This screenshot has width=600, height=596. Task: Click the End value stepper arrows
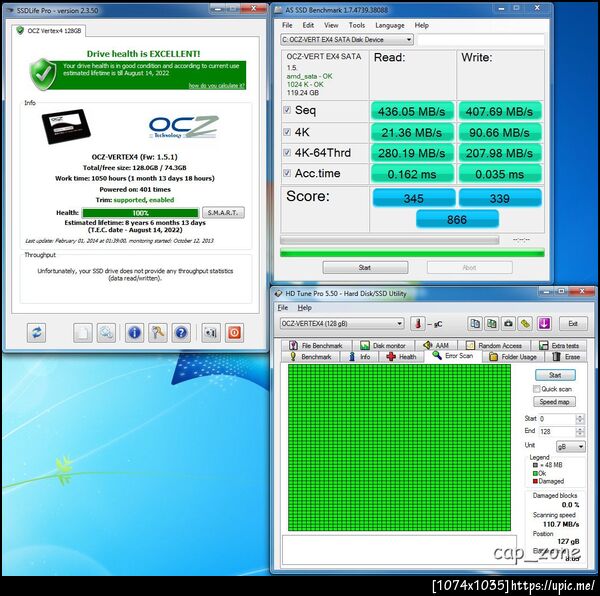point(580,432)
